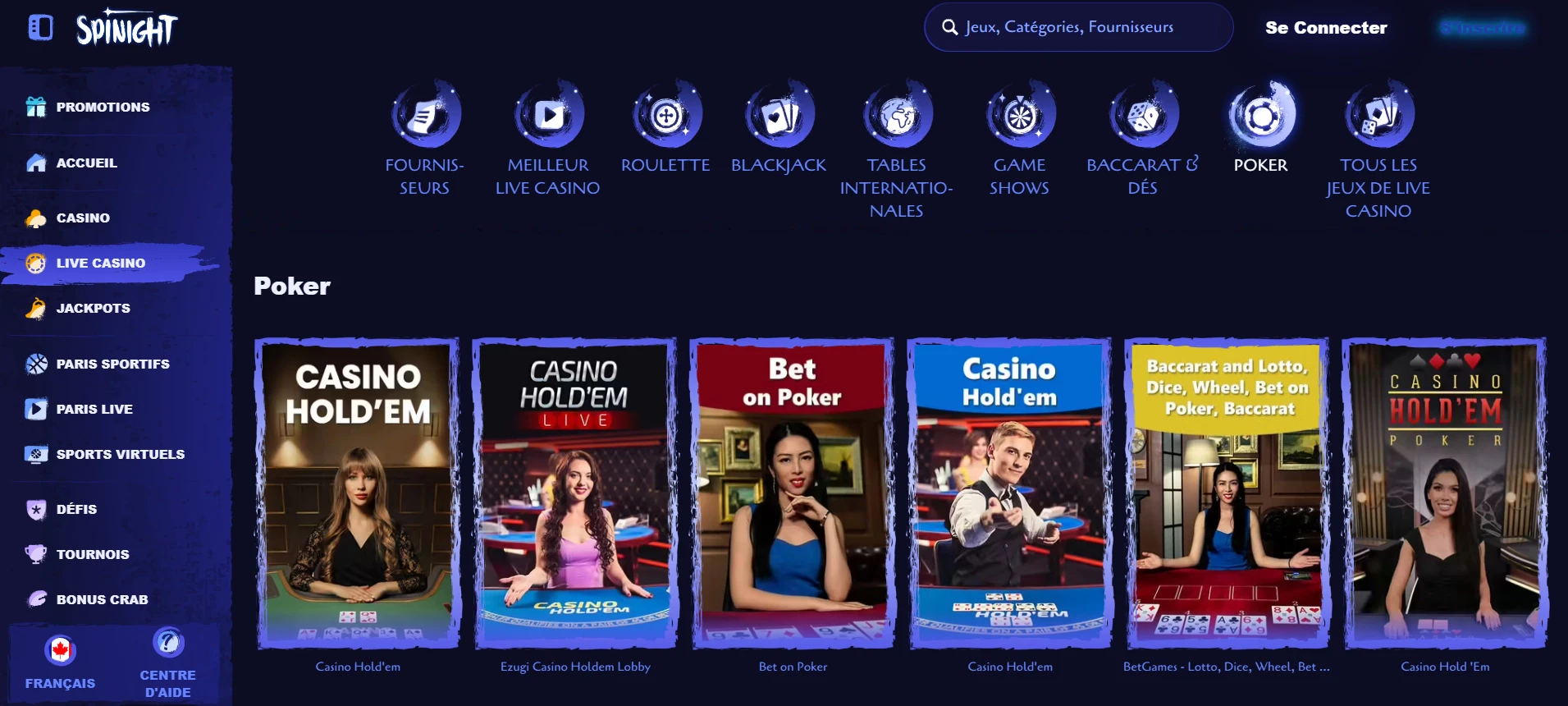The width and height of the screenshot is (1568, 706).
Task: Open Meilleur Live Casino play icon
Action: [548, 114]
